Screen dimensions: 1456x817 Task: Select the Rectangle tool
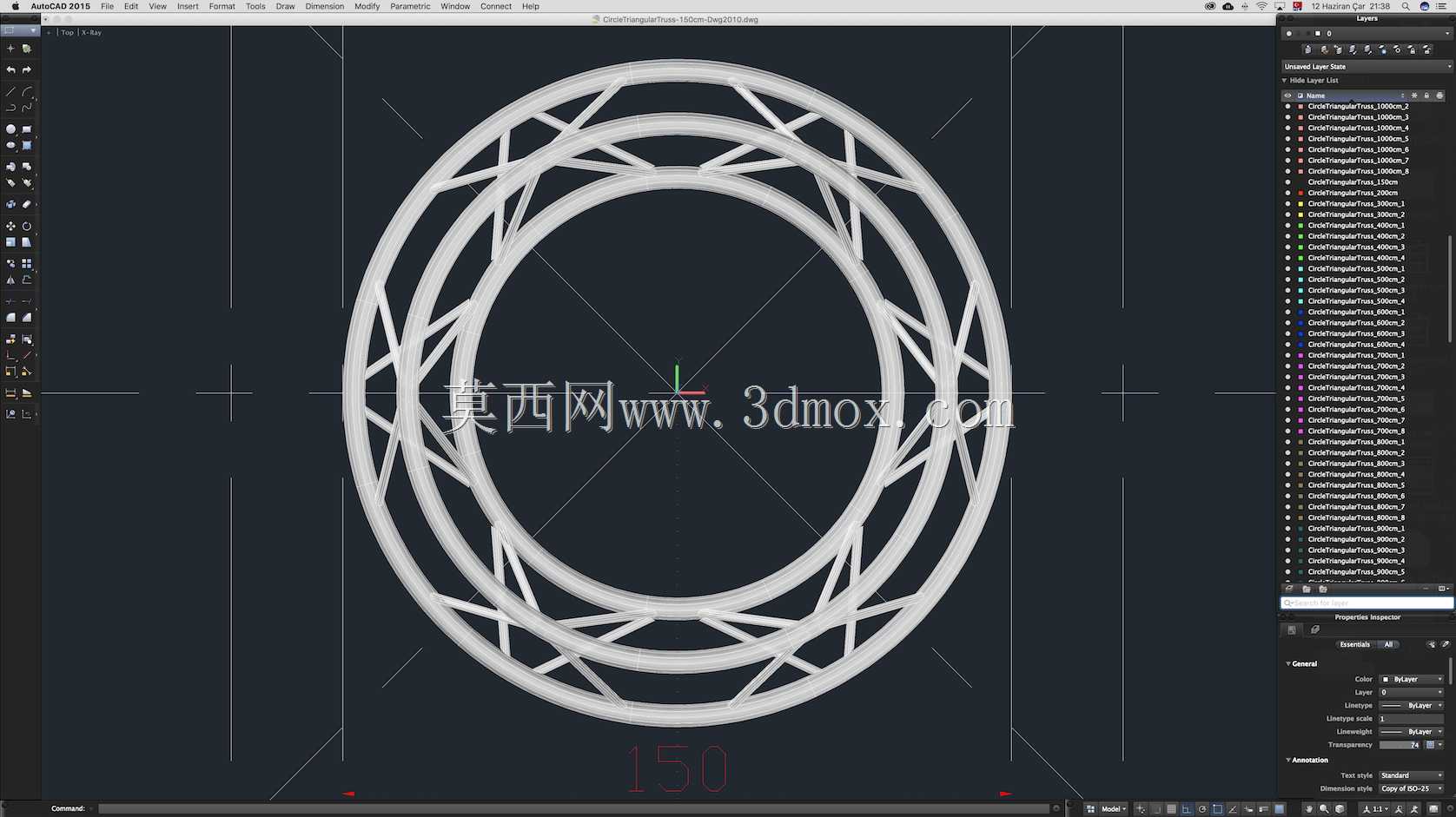click(27, 129)
